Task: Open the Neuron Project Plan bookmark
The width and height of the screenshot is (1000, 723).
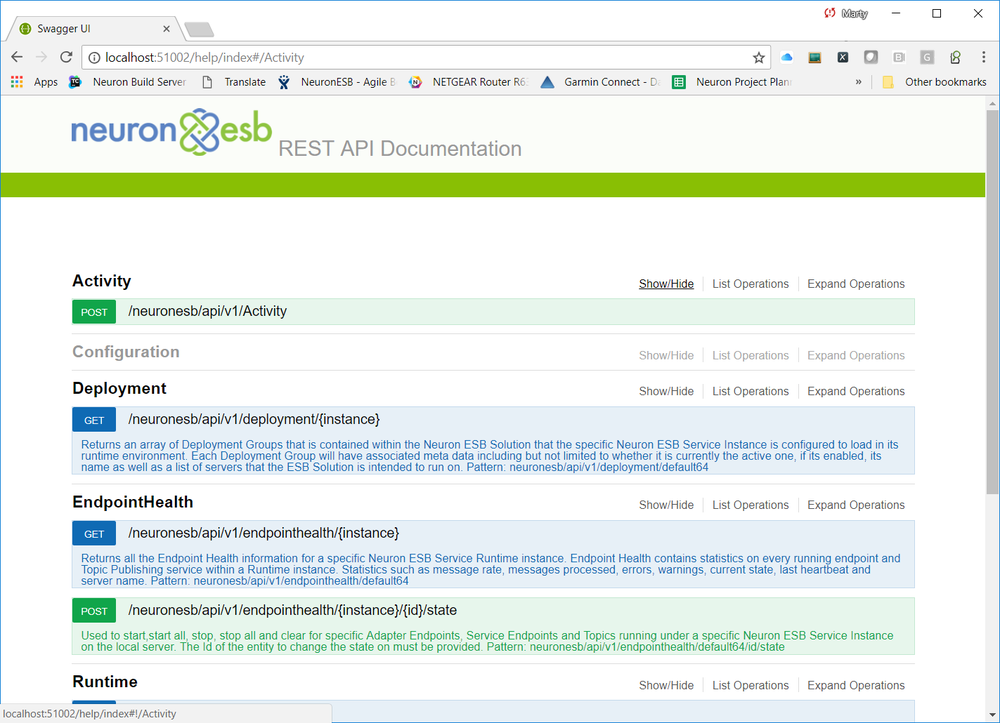Action: coord(732,82)
